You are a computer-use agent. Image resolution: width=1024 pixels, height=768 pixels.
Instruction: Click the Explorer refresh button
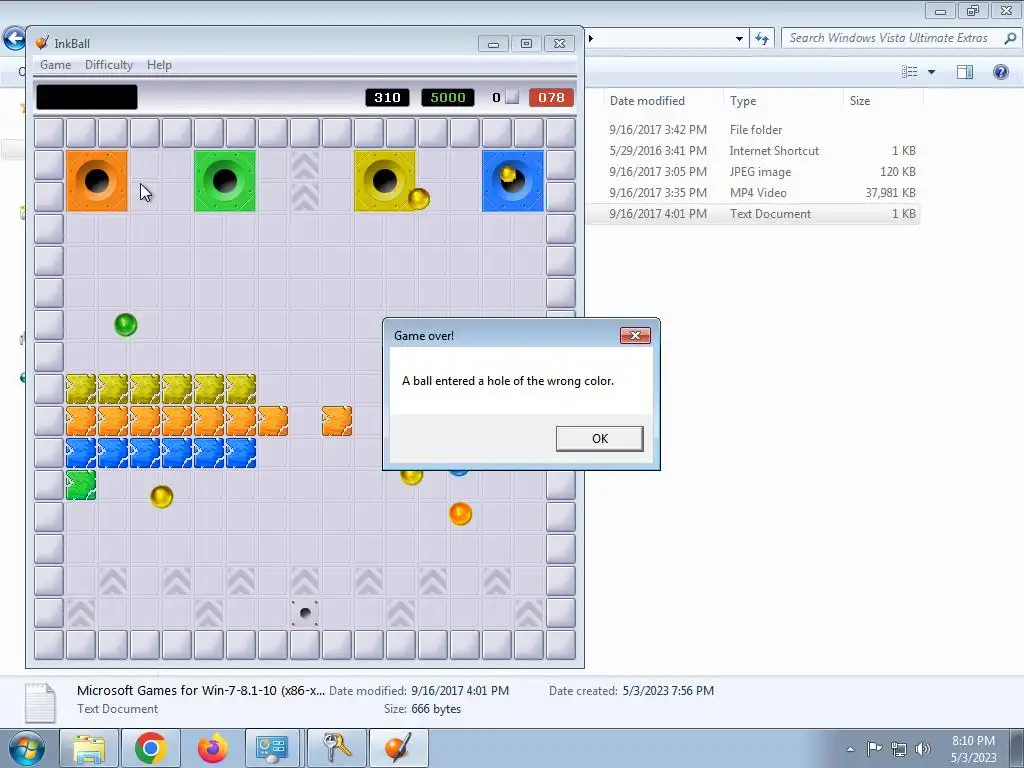761,39
